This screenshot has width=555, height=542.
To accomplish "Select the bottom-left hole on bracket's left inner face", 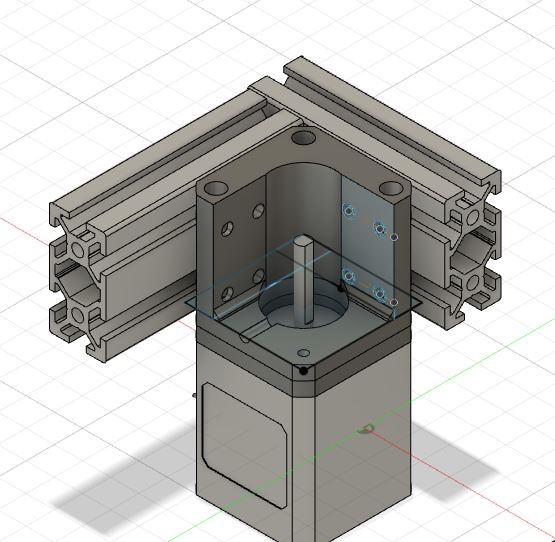I will (227, 294).
